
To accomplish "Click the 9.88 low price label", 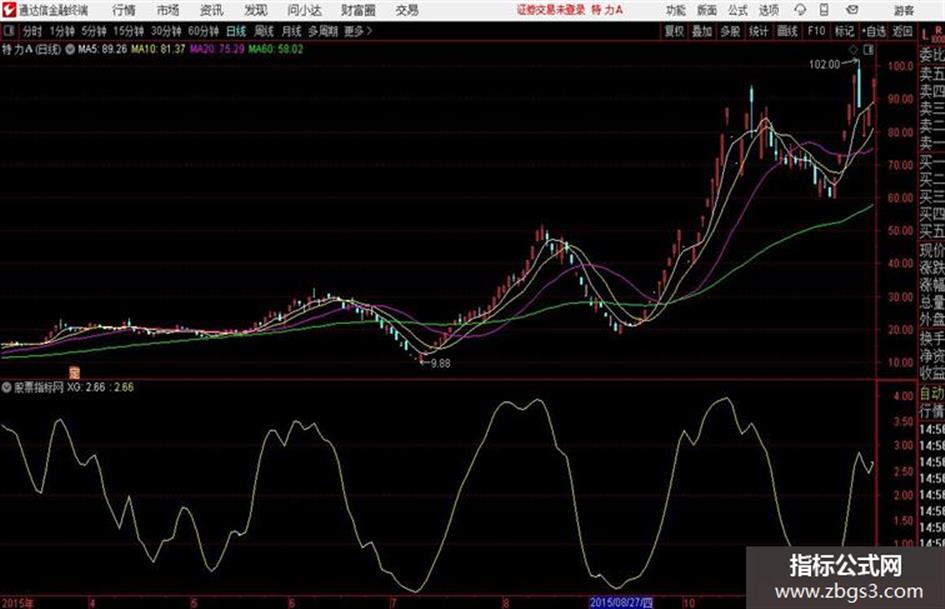I will click(x=441, y=363).
